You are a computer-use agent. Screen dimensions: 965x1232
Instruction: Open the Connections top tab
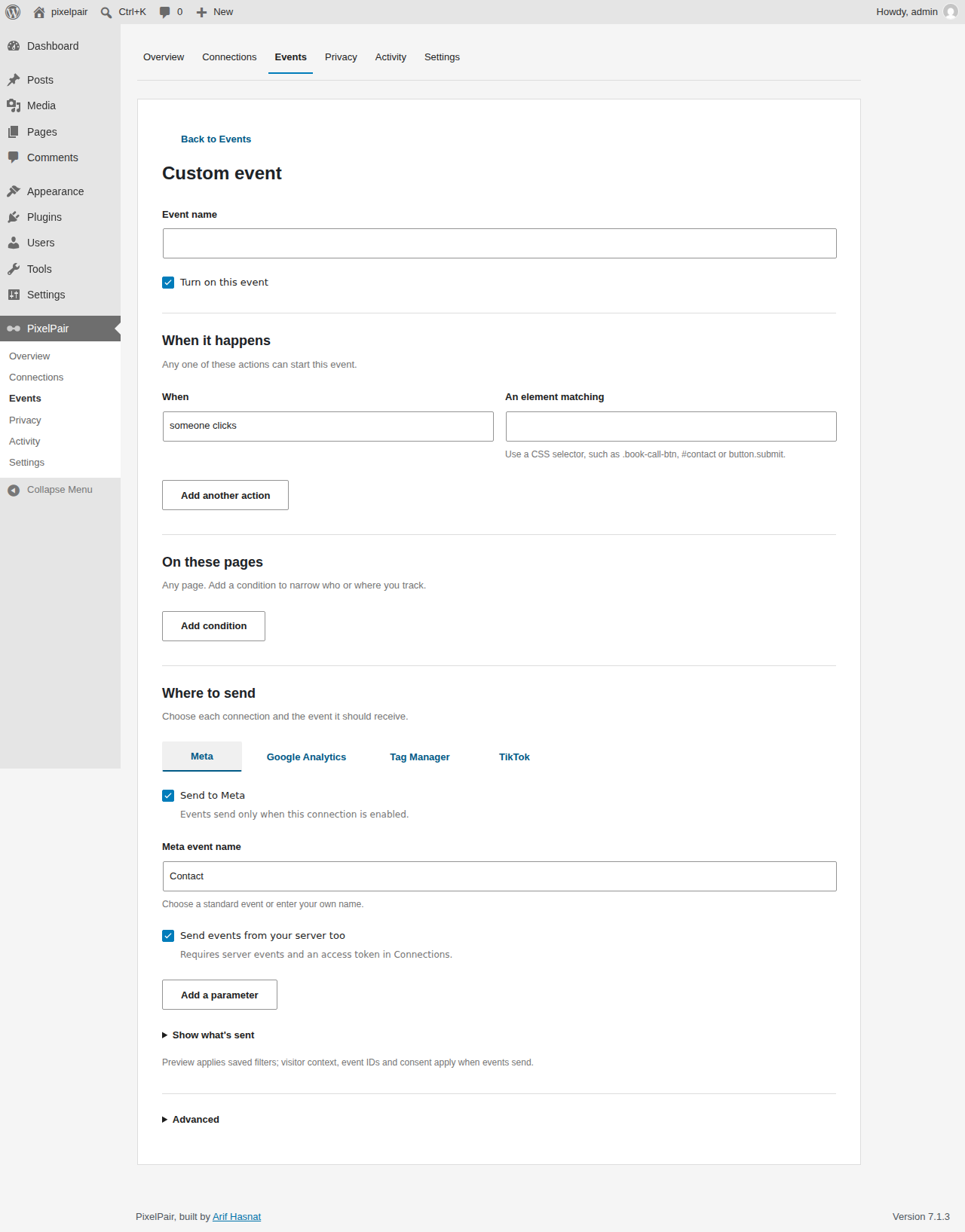pos(229,57)
